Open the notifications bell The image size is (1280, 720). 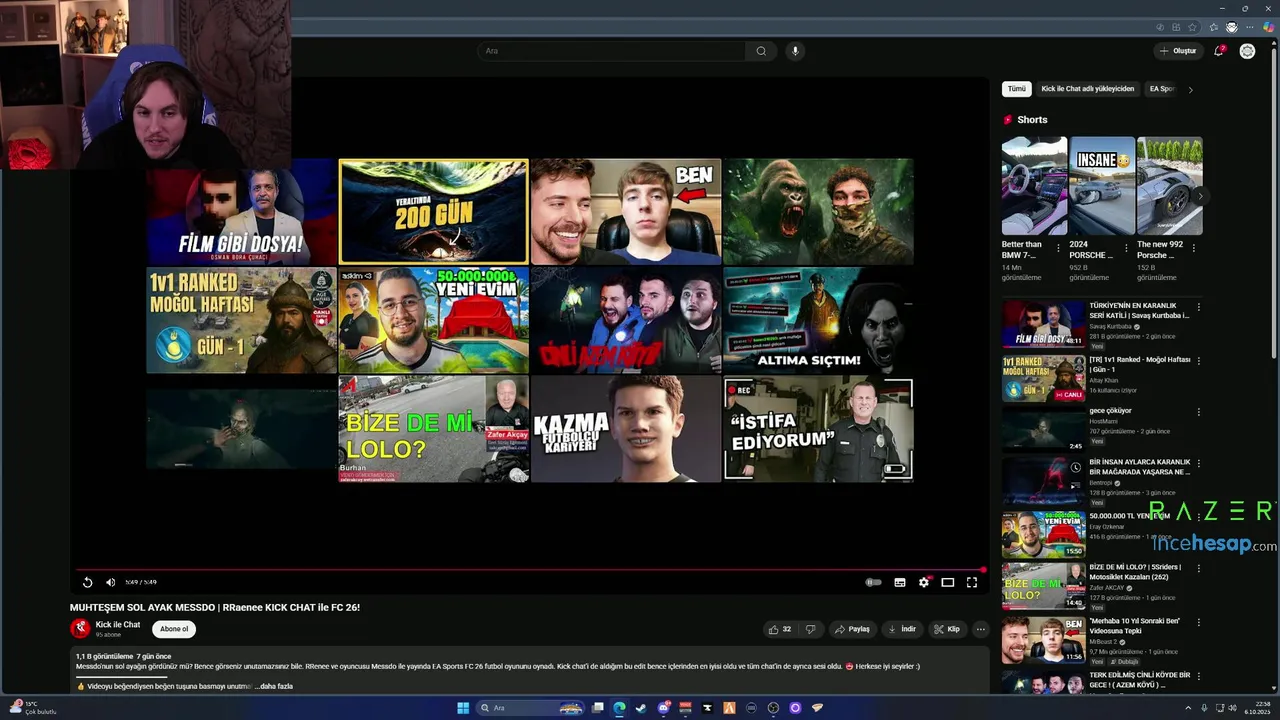[x=1219, y=51]
